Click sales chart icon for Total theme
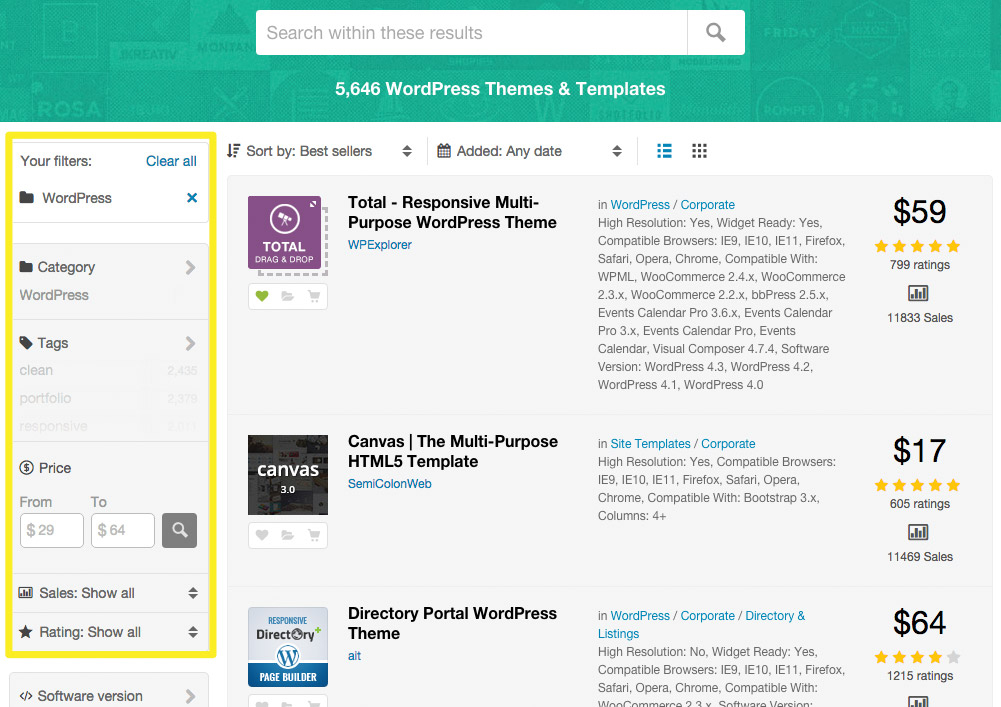The height and width of the screenshot is (707, 1001). pyautogui.click(x=918, y=294)
